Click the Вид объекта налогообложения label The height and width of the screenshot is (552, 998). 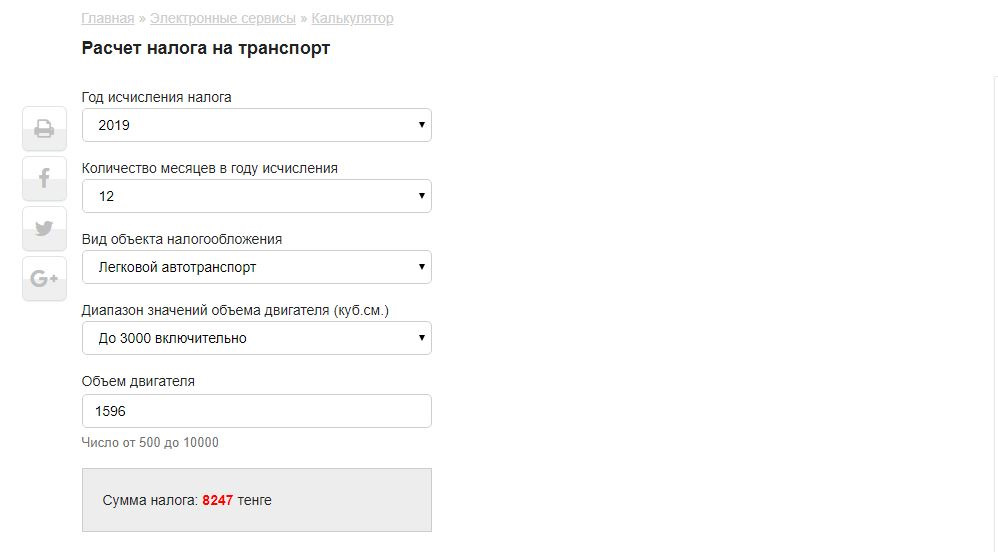tap(181, 240)
